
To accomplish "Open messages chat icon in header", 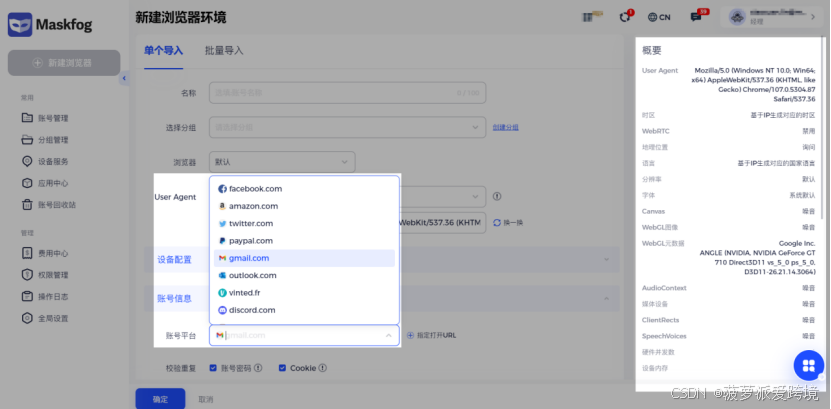I will click(698, 16).
